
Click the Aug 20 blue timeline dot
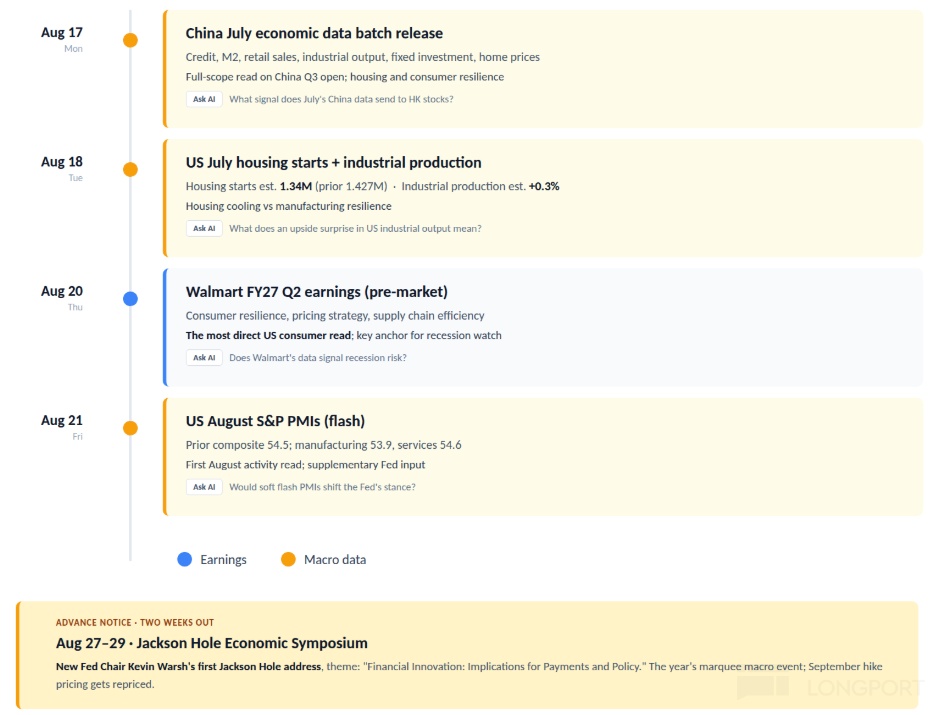(x=130, y=298)
